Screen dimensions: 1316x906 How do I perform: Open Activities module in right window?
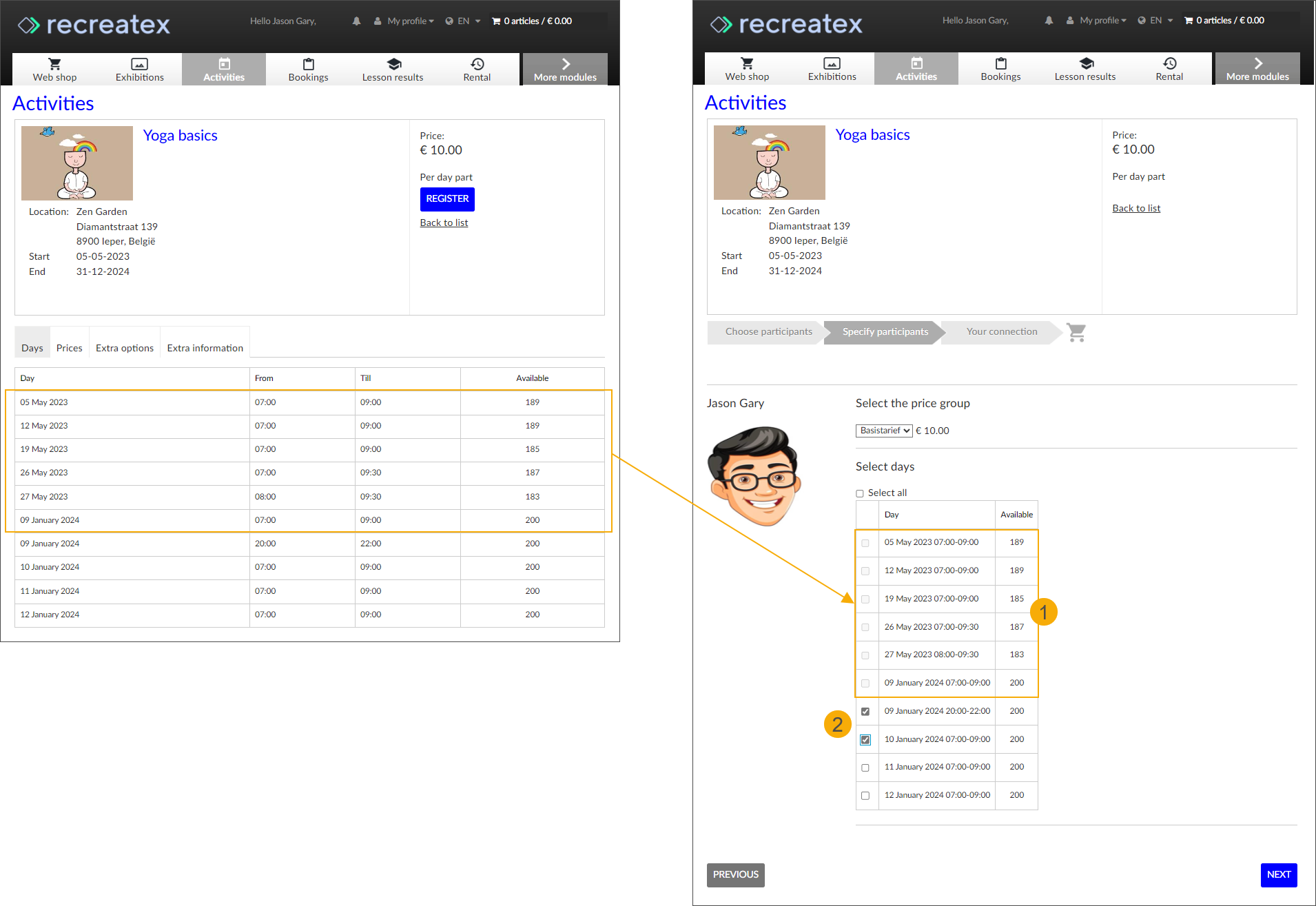click(916, 69)
